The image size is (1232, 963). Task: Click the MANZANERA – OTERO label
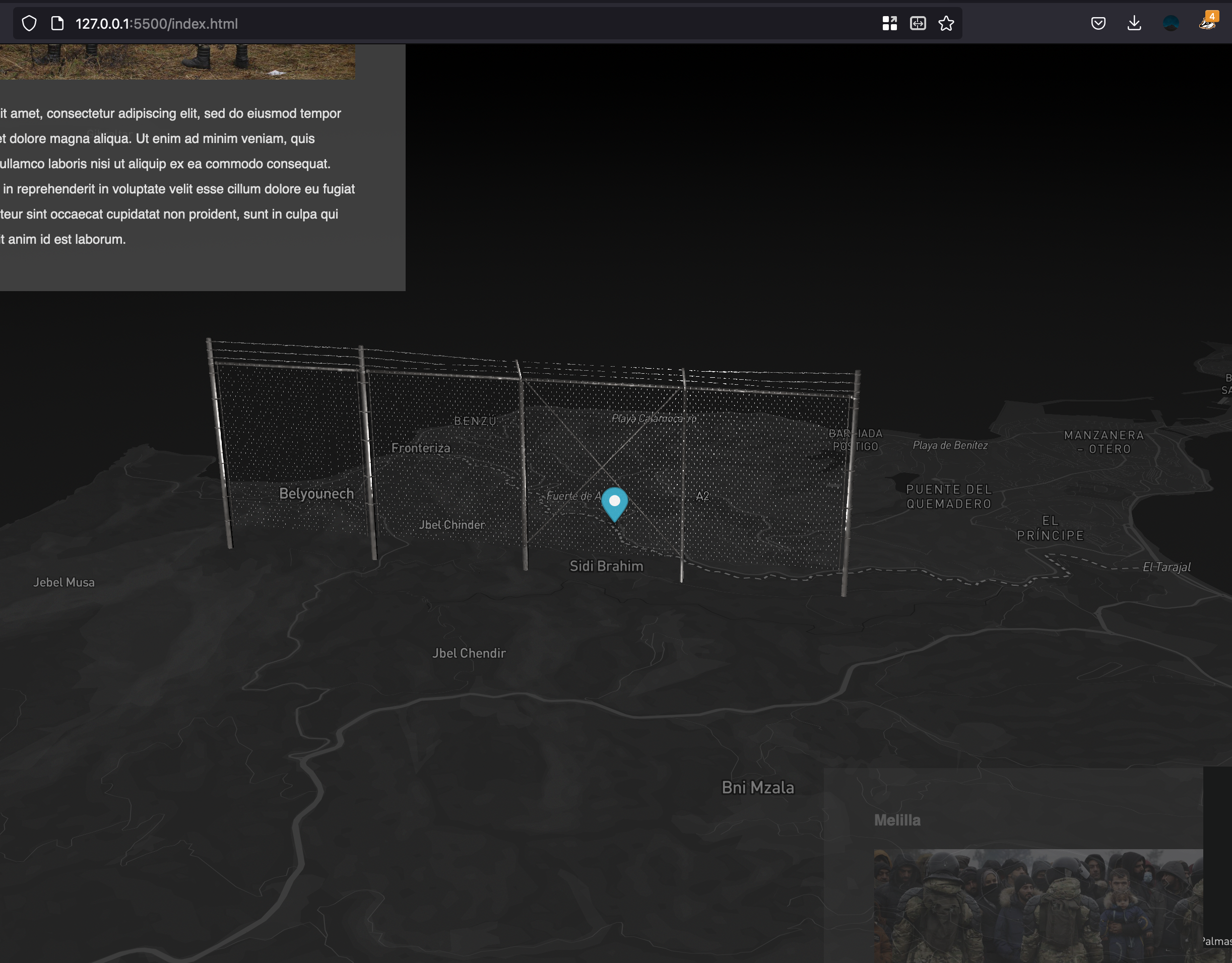[1104, 442]
